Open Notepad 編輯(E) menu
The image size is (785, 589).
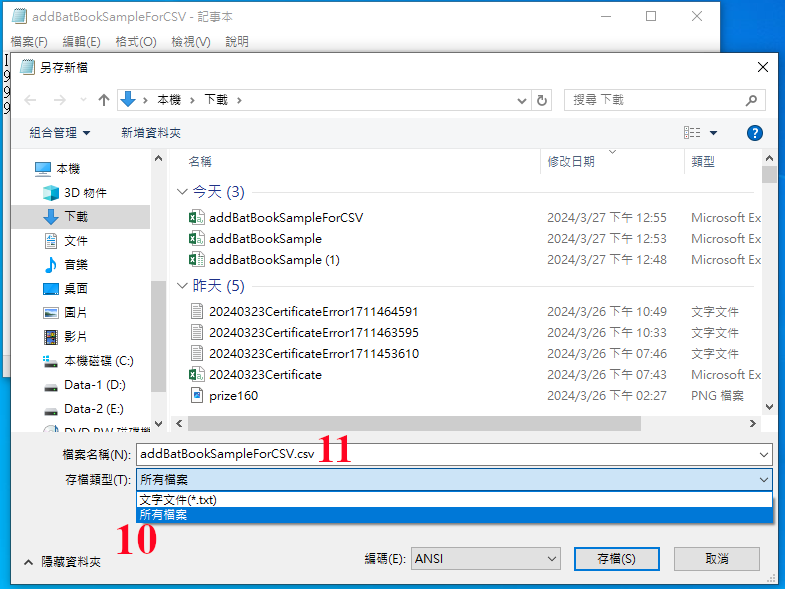[x=82, y=42]
